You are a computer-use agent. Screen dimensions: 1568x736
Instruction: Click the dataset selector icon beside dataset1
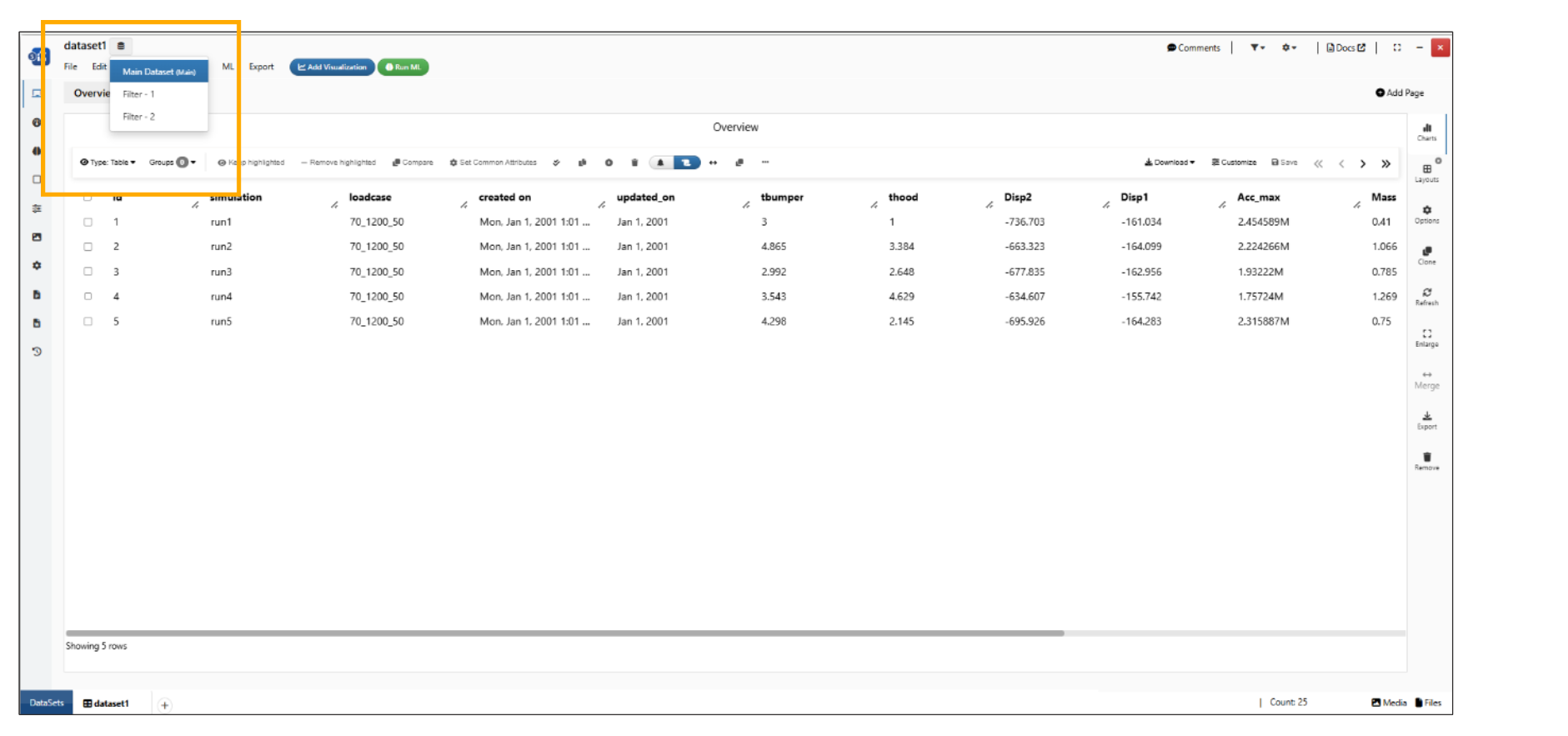tap(121, 46)
